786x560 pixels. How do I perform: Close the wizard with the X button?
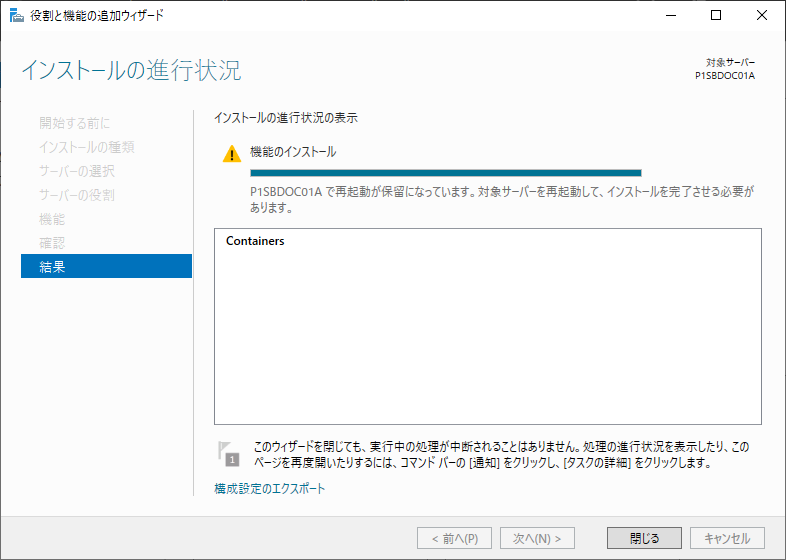[x=761, y=16]
